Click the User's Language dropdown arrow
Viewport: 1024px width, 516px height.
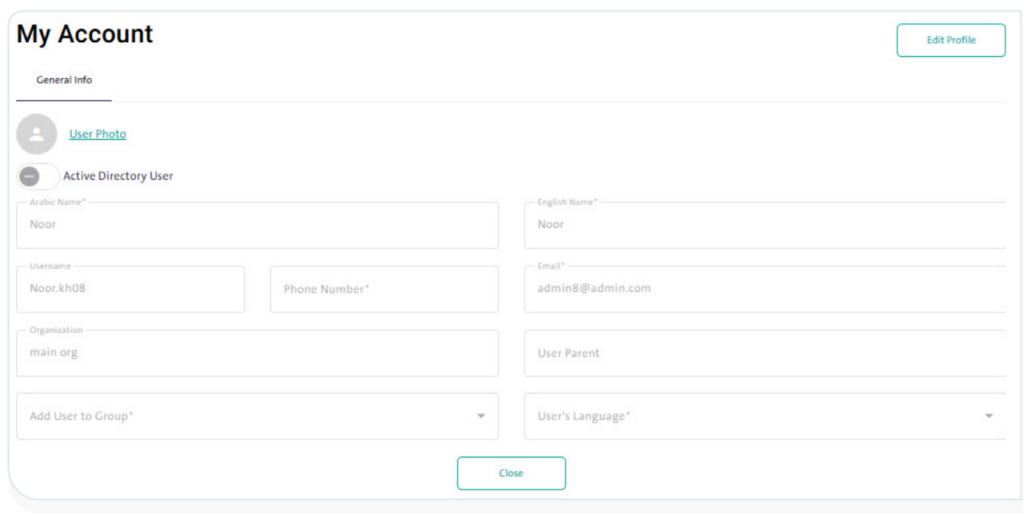coord(988,416)
